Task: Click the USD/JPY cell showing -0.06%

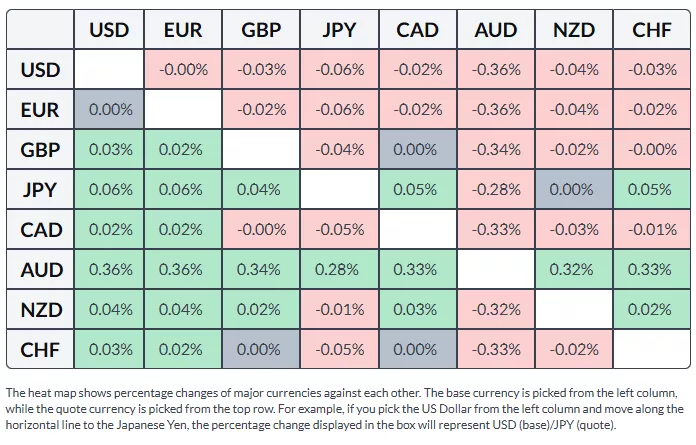Action: tap(339, 70)
